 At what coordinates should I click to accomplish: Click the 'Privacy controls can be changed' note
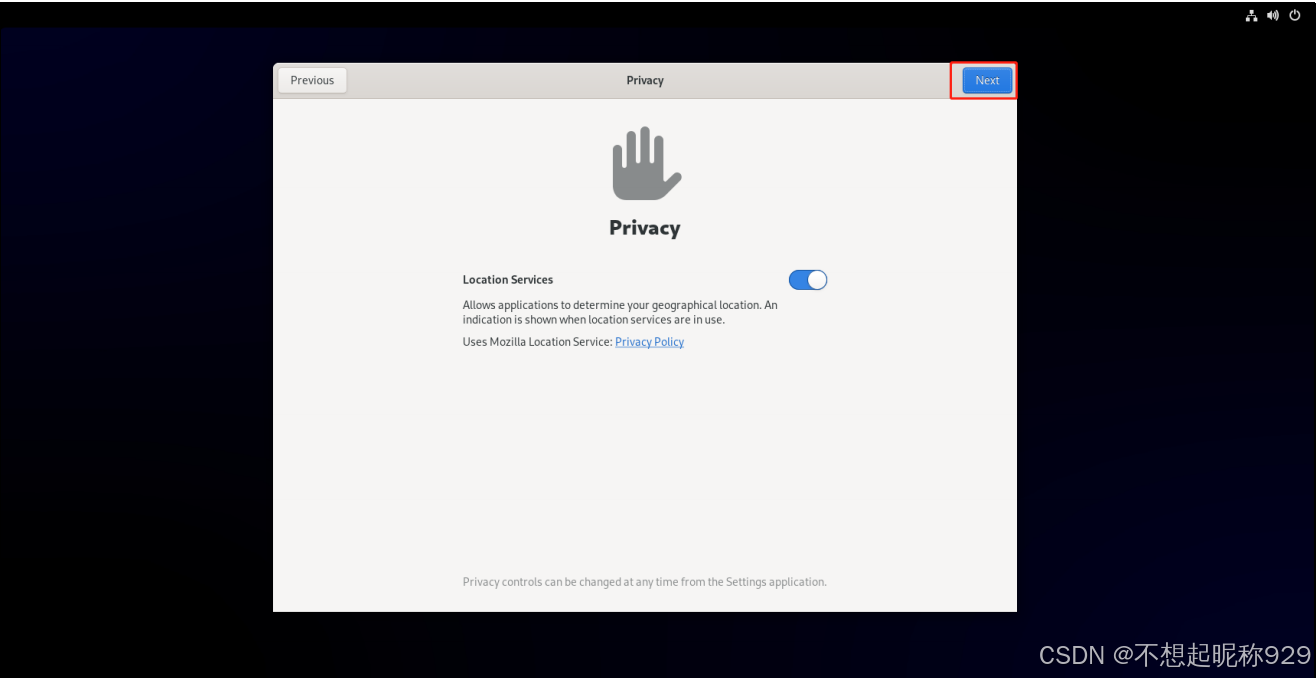click(x=645, y=582)
